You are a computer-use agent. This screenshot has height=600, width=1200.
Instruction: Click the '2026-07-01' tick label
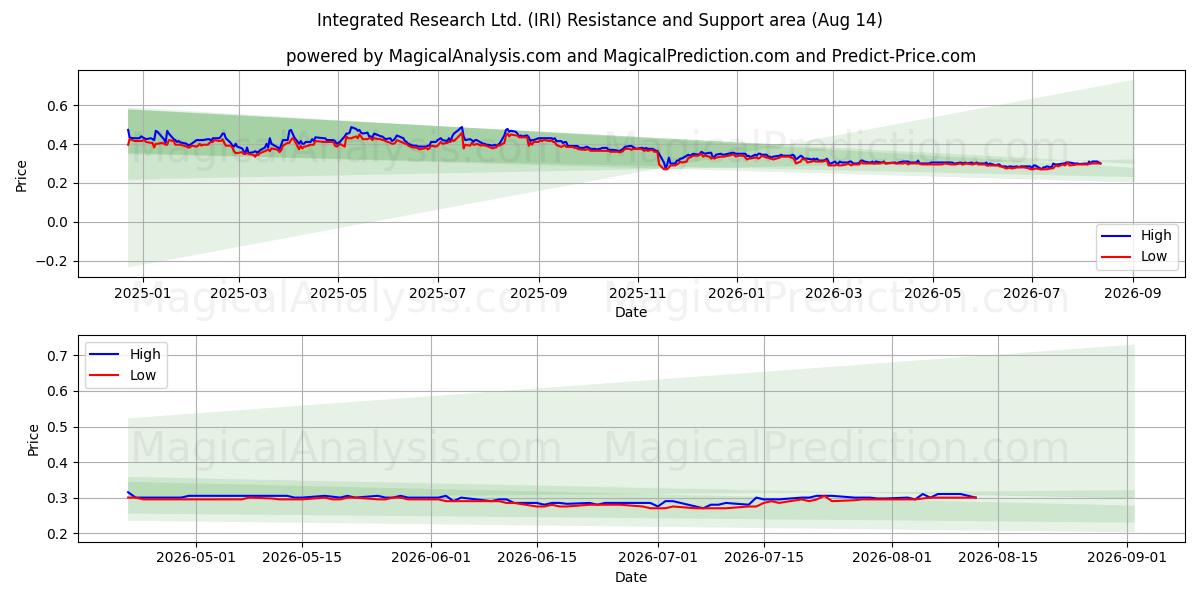[659, 558]
